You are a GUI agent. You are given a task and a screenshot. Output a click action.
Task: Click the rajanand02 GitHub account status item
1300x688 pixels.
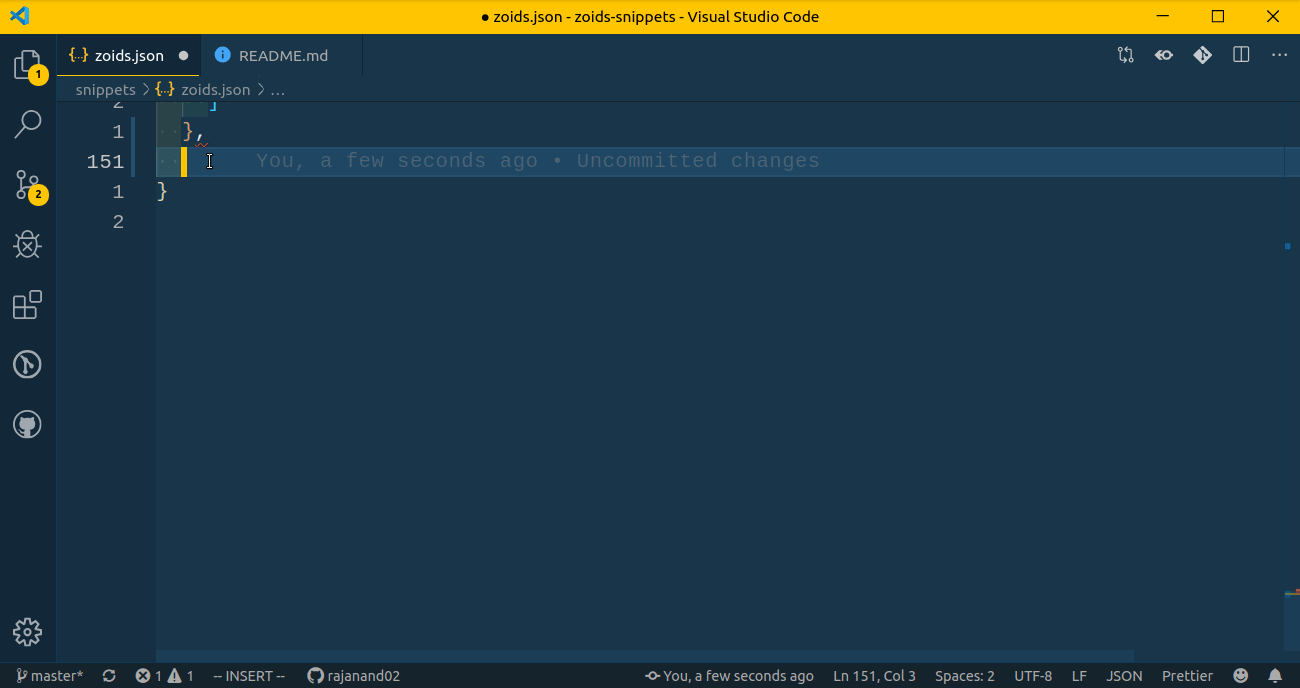(x=354, y=676)
